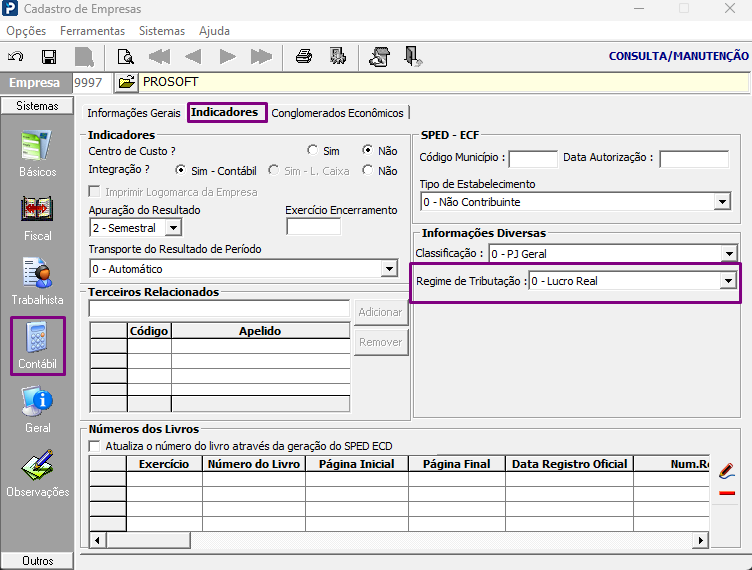Click the scroll right arrow of books table

tap(701, 540)
